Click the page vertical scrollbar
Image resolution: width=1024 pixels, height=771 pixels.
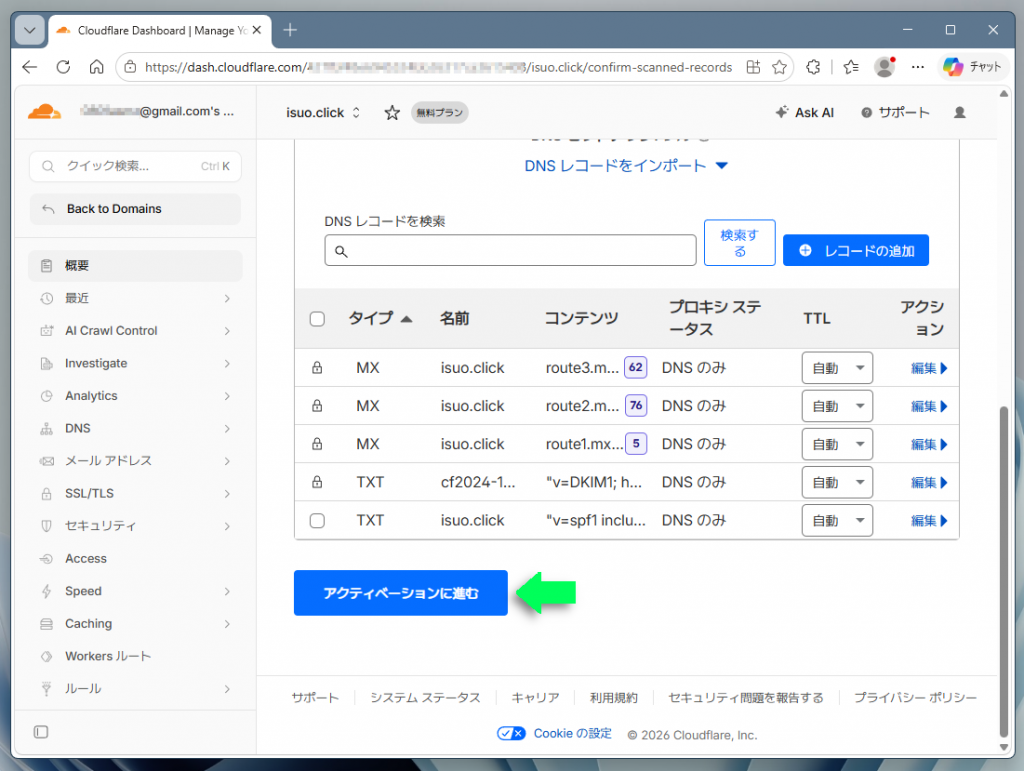click(1004, 571)
